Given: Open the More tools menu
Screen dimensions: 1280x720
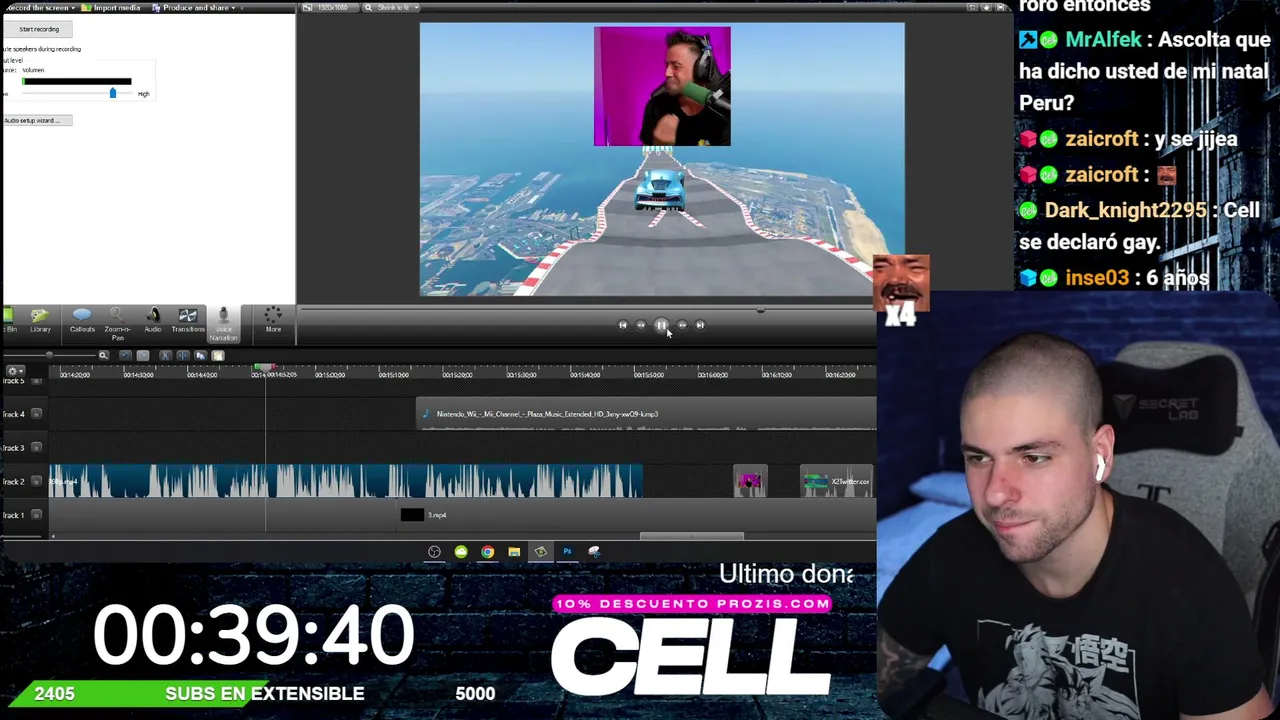Looking at the screenshot, I should pos(273,321).
